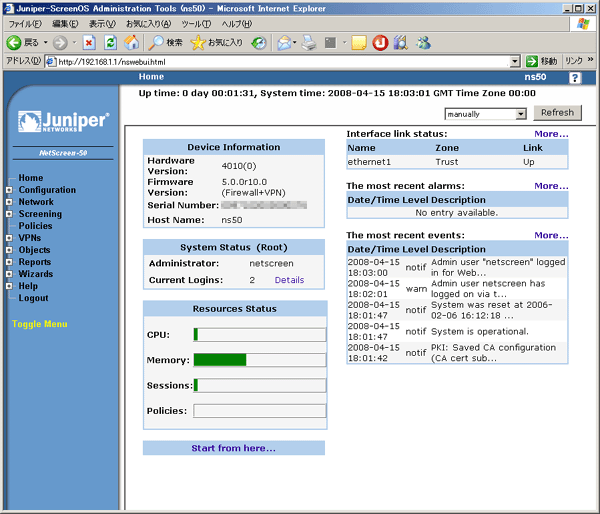Expand the Objects tree node
This screenshot has height=514, width=600.
pyautogui.click(x=10, y=250)
